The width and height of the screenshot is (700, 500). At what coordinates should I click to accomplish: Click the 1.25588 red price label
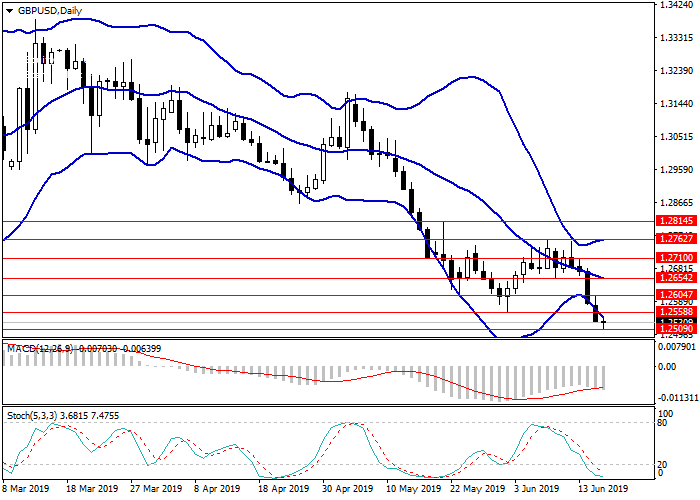click(676, 312)
